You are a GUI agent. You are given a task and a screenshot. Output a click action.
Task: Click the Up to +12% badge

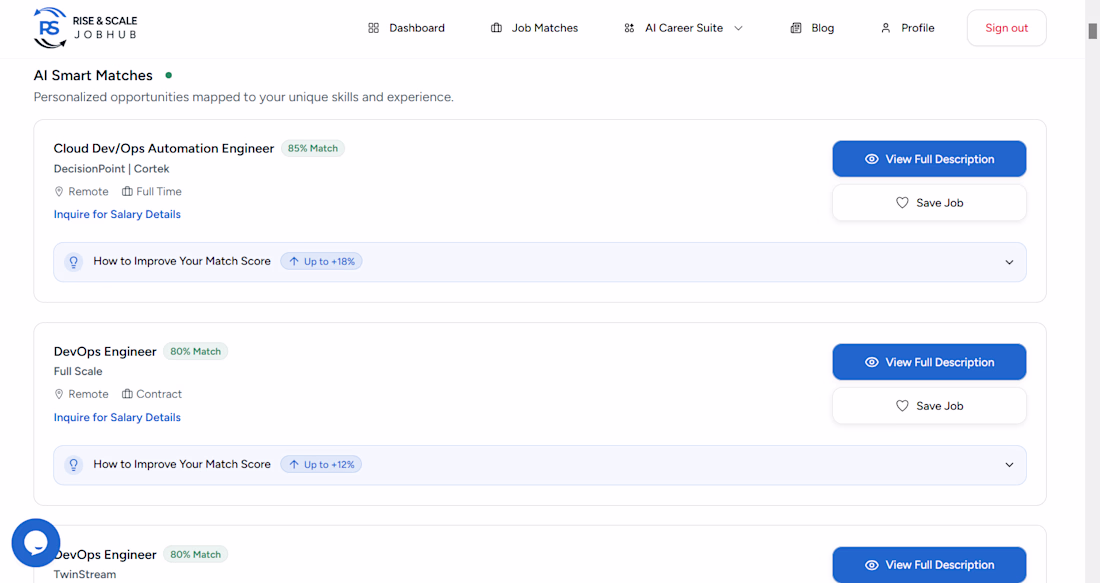pos(321,464)
